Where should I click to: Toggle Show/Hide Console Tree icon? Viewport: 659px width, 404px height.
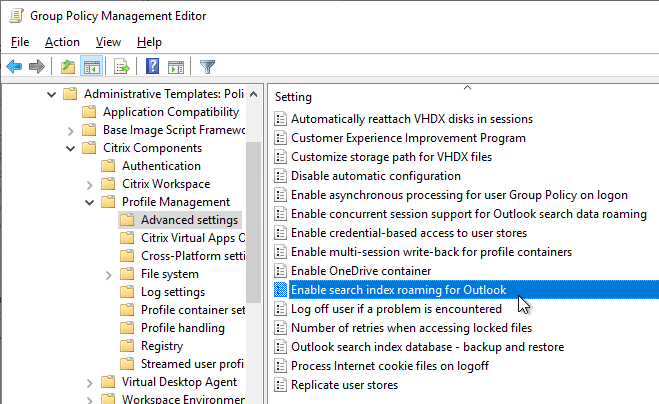(92, 66)
